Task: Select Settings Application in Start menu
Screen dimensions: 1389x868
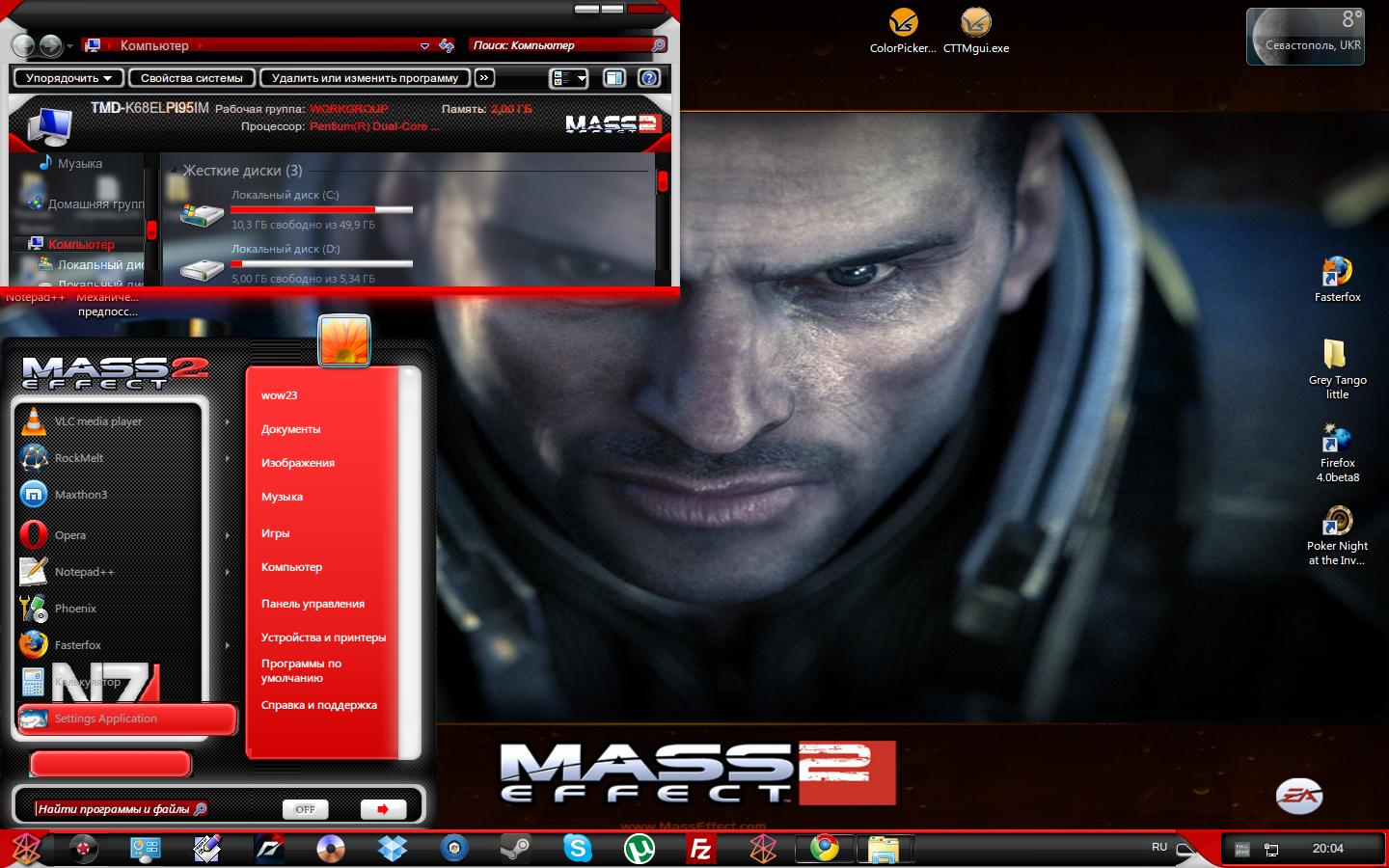Action: [x=126, y=719]
